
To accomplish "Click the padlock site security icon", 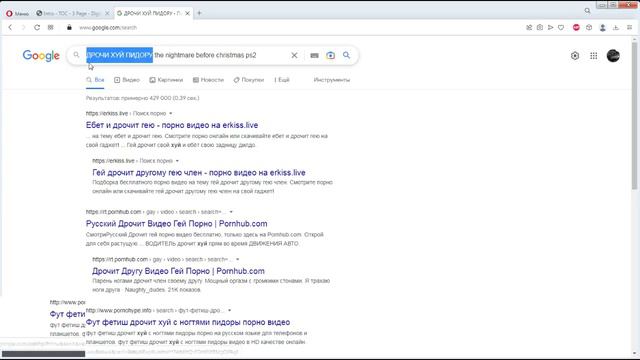I will (69, 27).
